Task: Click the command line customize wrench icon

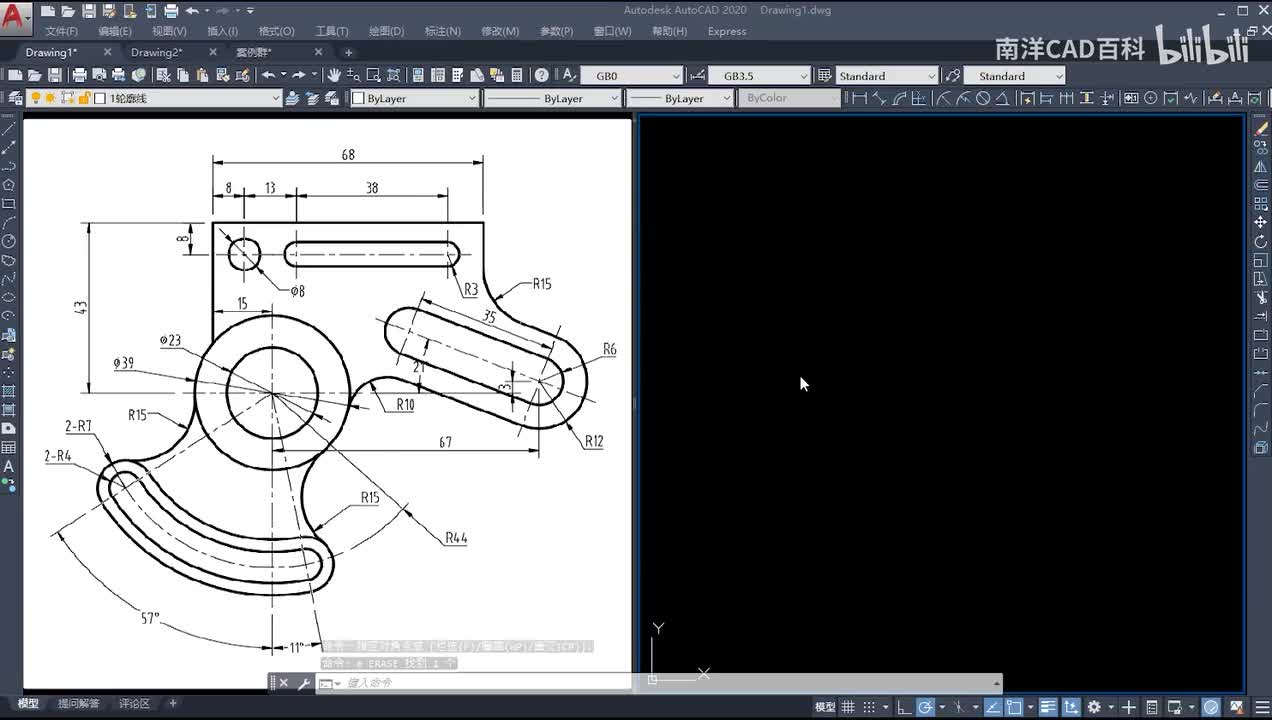Action: (305, 683)
